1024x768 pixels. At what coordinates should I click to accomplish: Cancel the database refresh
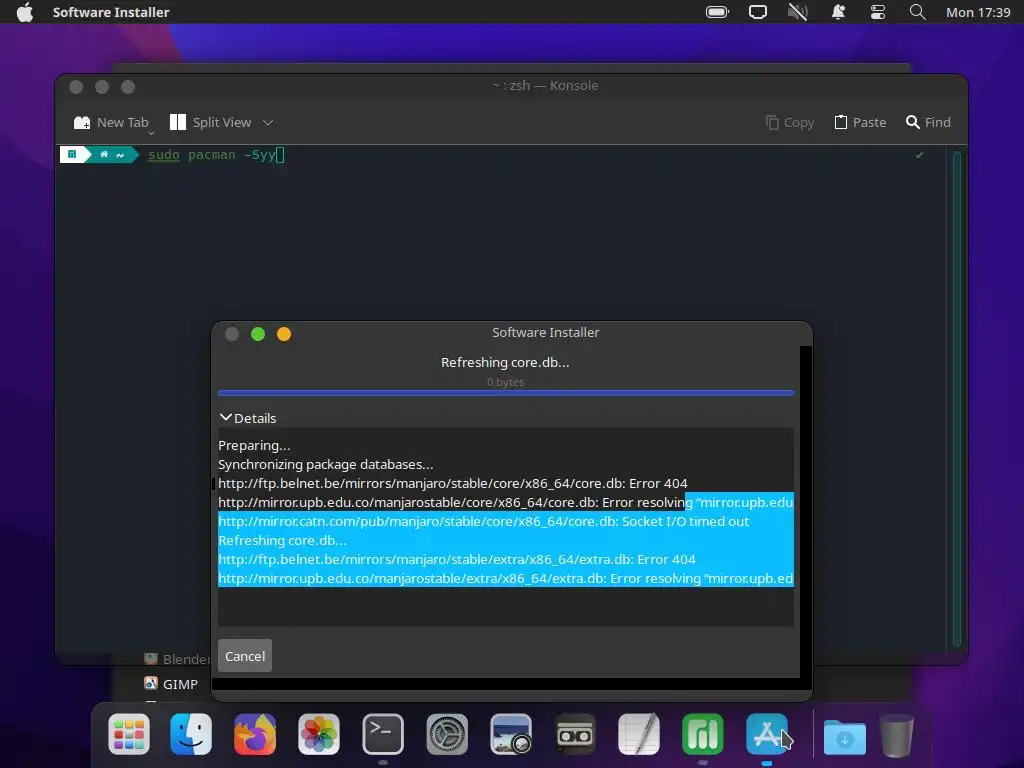pyautogui.click(x=245, y=656)
